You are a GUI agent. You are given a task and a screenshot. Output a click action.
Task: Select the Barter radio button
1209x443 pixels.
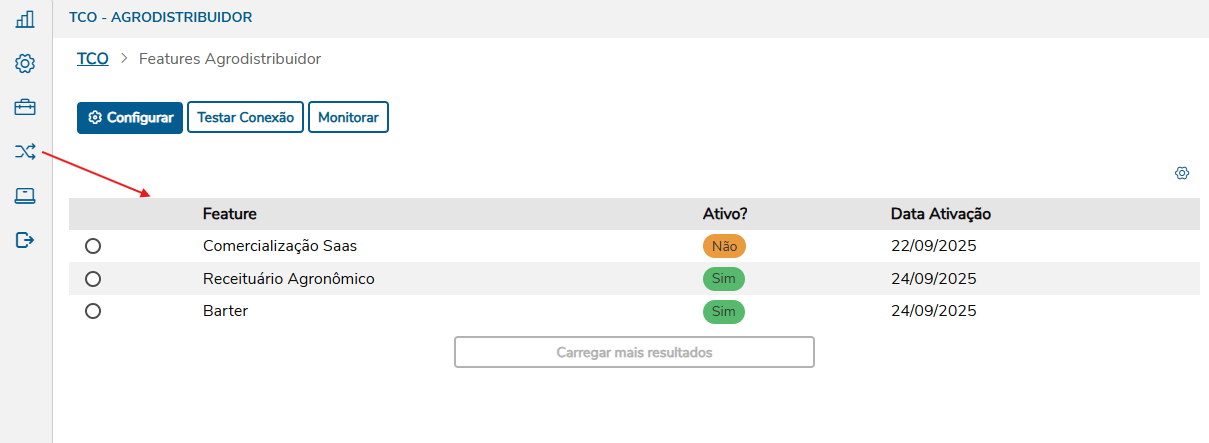point(93,311)
